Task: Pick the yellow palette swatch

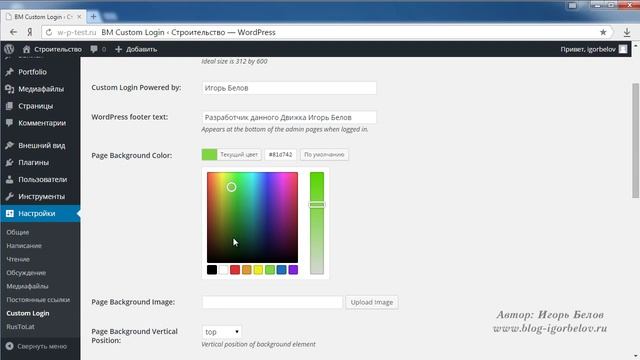Action: pos(258,270)
